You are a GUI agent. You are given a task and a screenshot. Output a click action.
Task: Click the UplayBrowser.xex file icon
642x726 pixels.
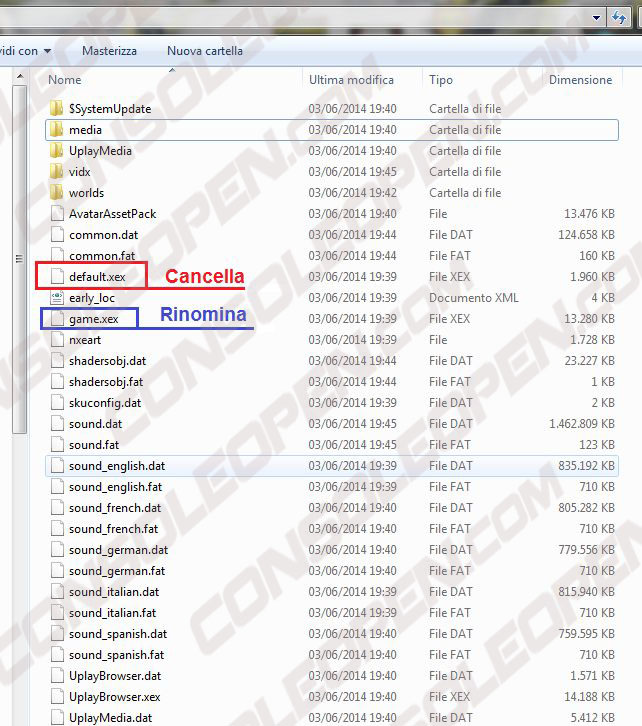[57, 696]
